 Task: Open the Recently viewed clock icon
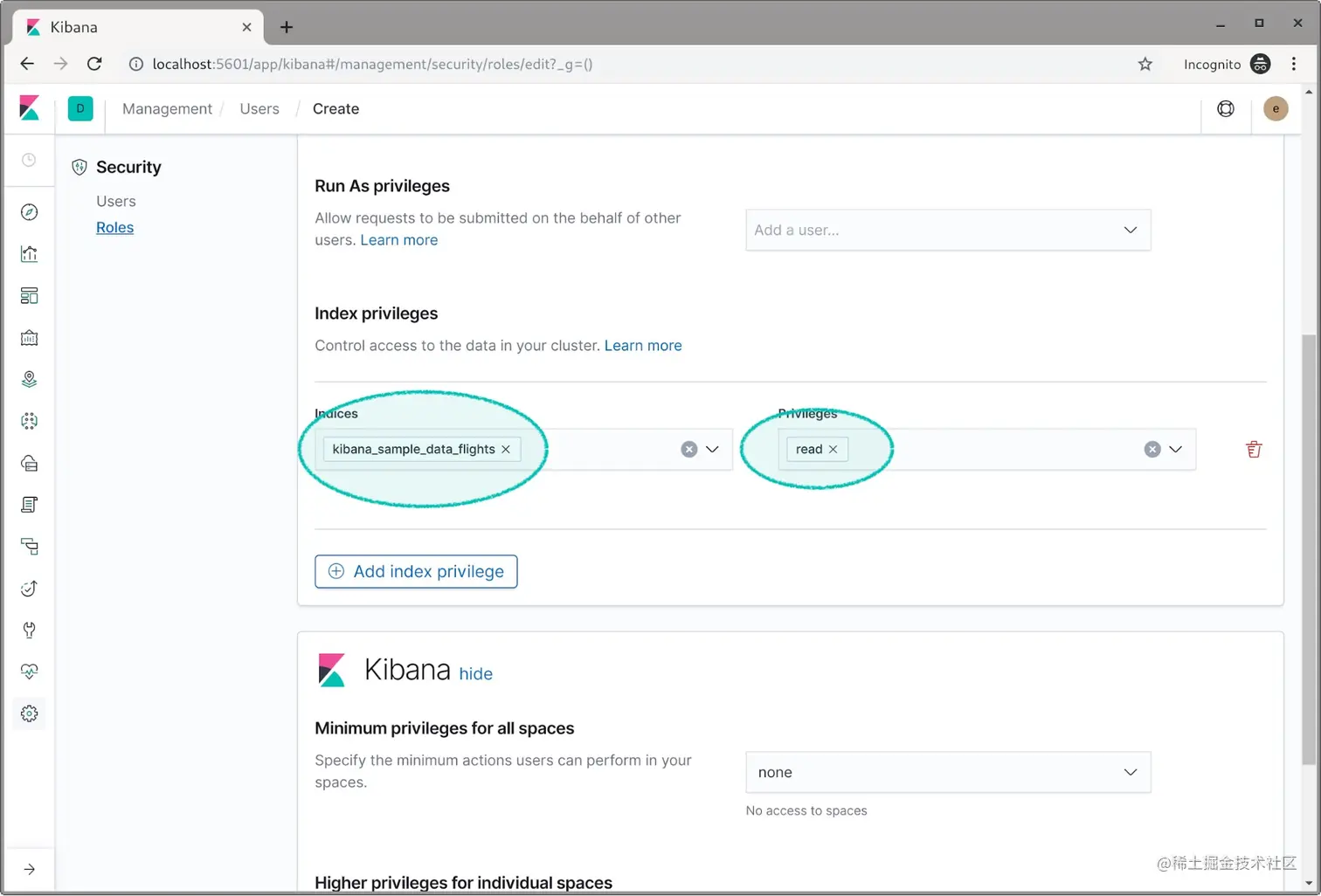pos(29,160)
